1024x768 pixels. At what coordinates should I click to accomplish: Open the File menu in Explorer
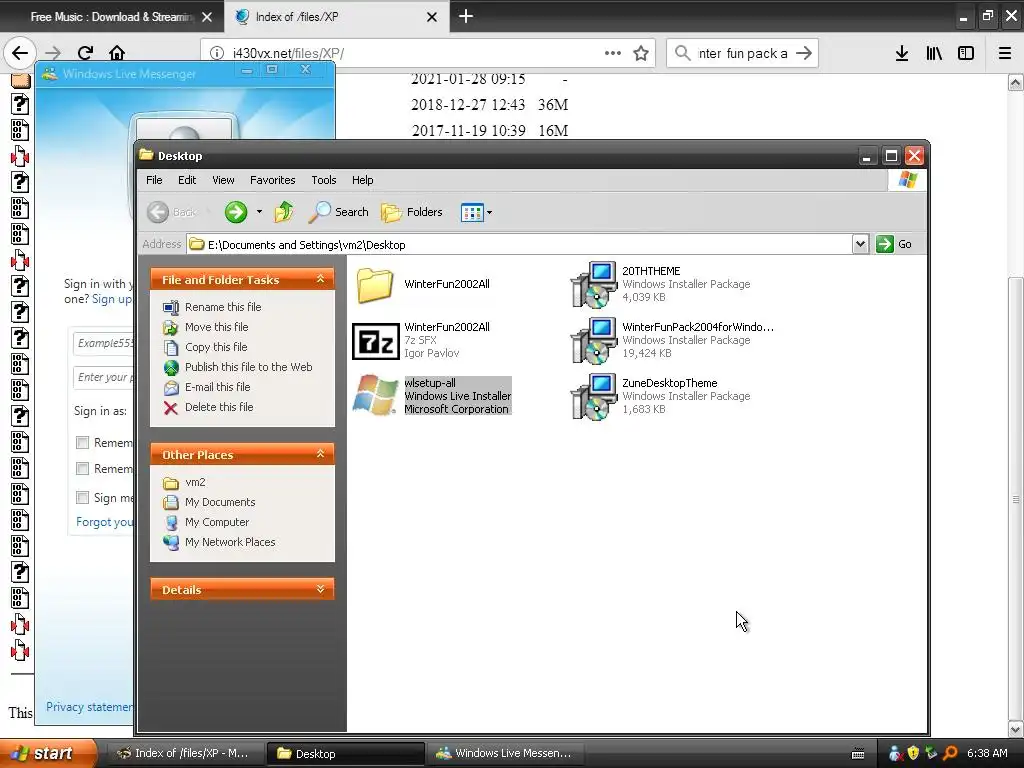pos(154,180)
